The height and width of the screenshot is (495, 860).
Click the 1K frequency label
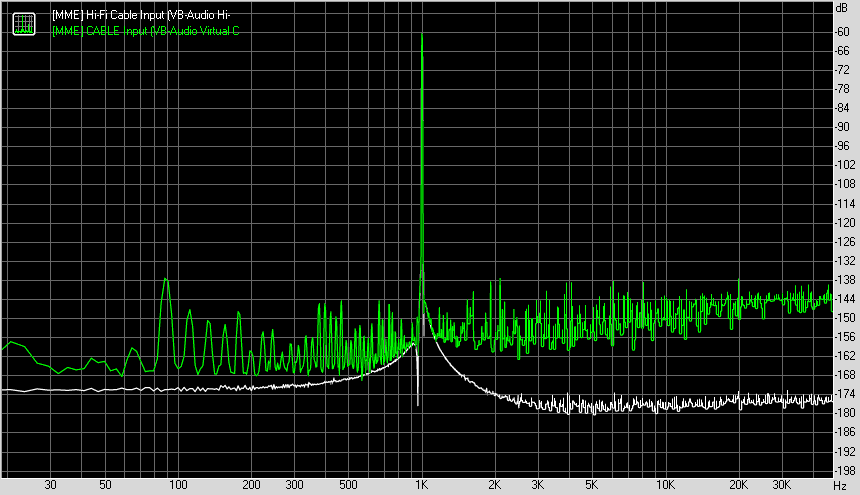[x=421, y=485]
